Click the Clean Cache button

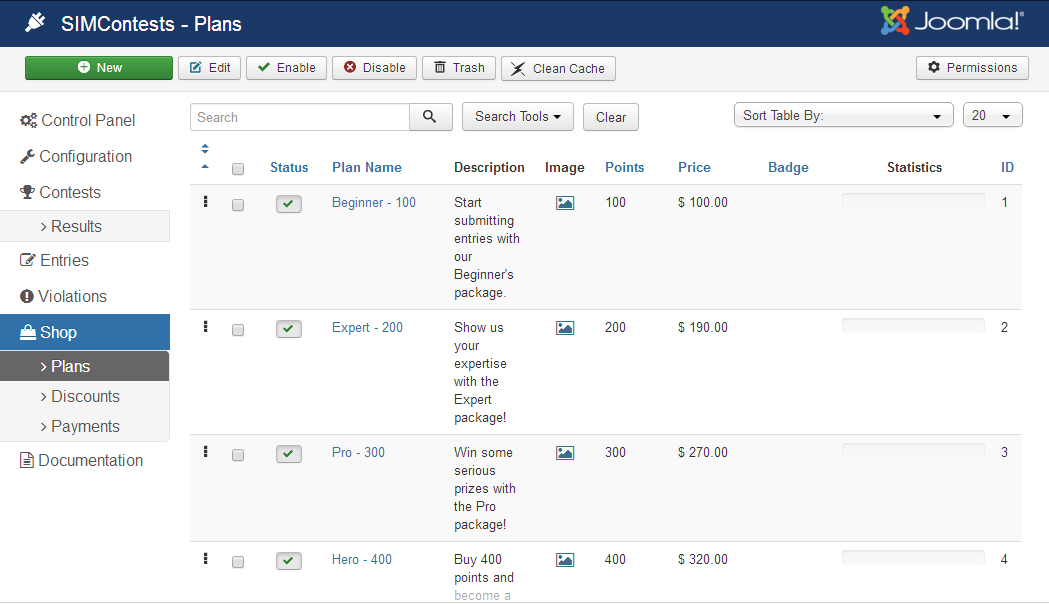[558, 68]
